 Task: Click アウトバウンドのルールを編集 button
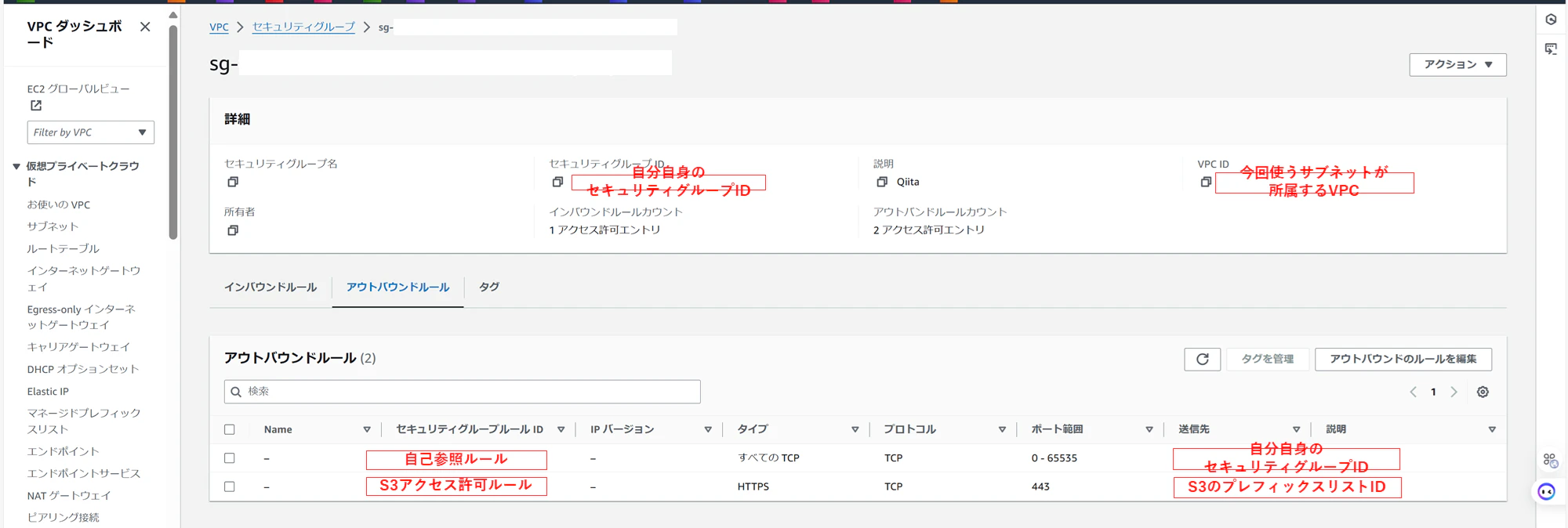(1403, 359)
